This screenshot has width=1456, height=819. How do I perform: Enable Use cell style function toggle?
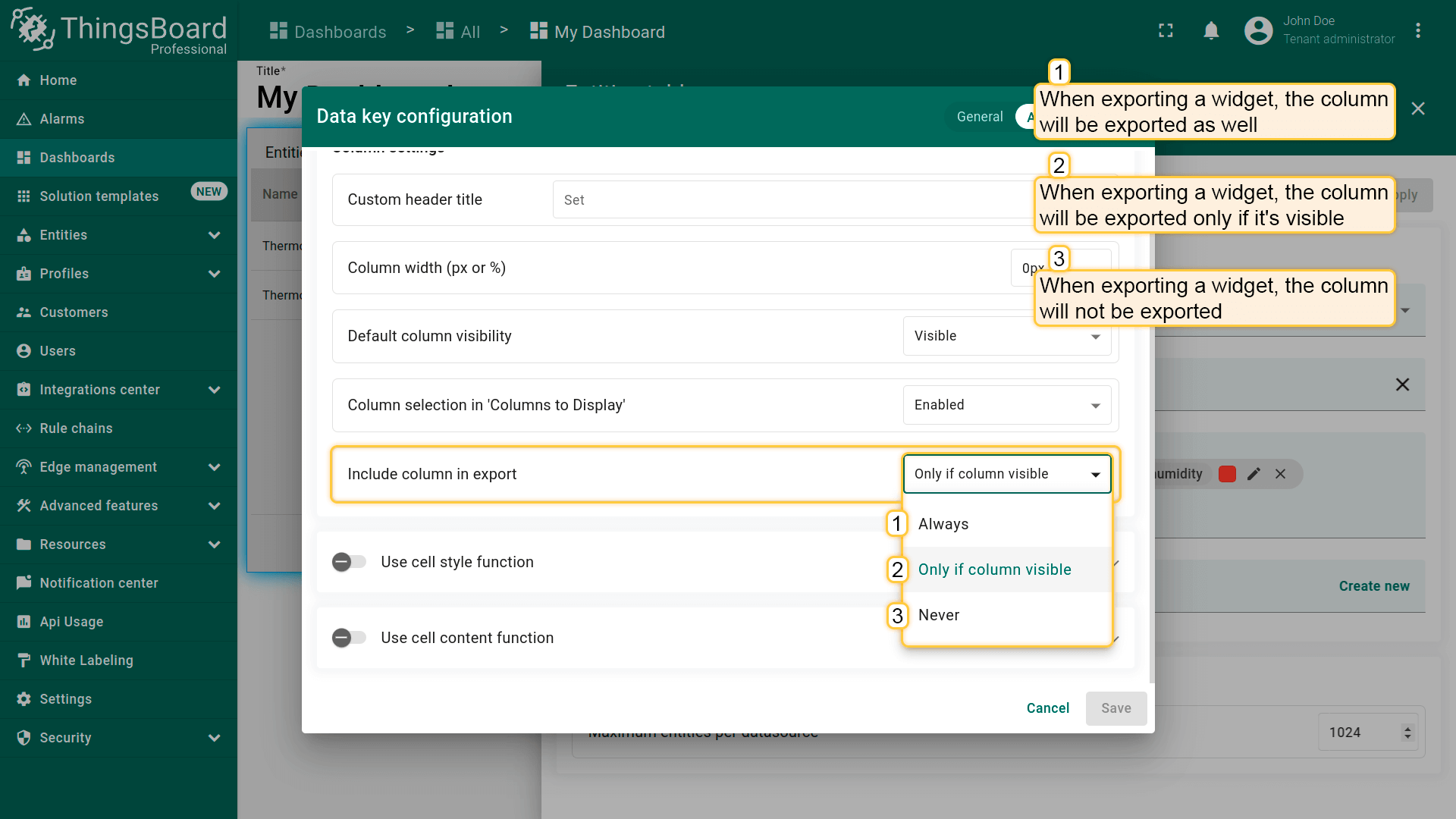(x=349, y=562)
